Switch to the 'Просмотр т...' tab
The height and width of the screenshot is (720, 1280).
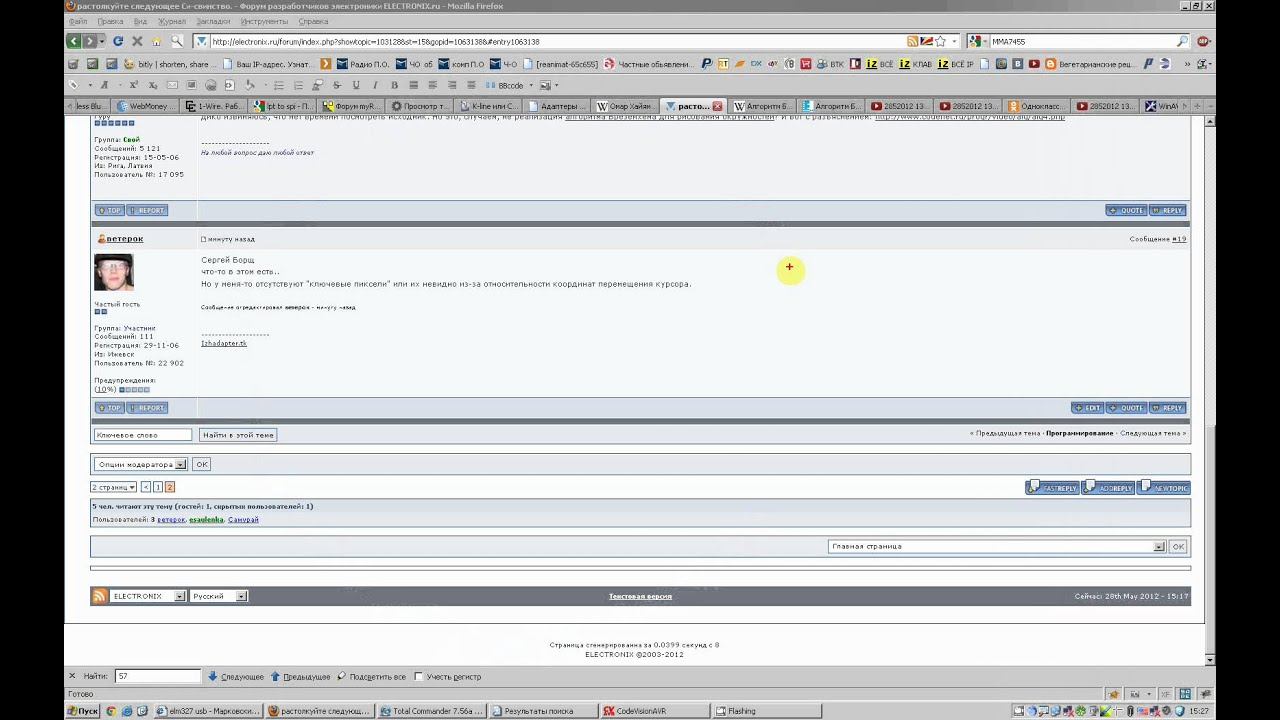(x=420, y=105)
